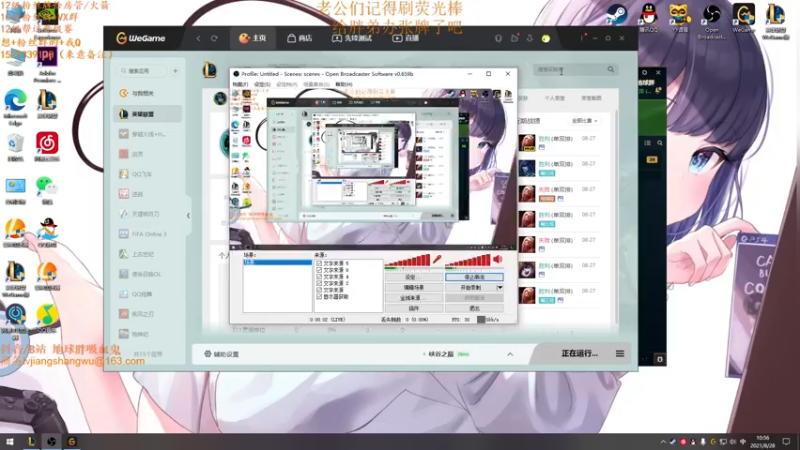
Task: Open the Windows notification center
Action: click(786, 442)
